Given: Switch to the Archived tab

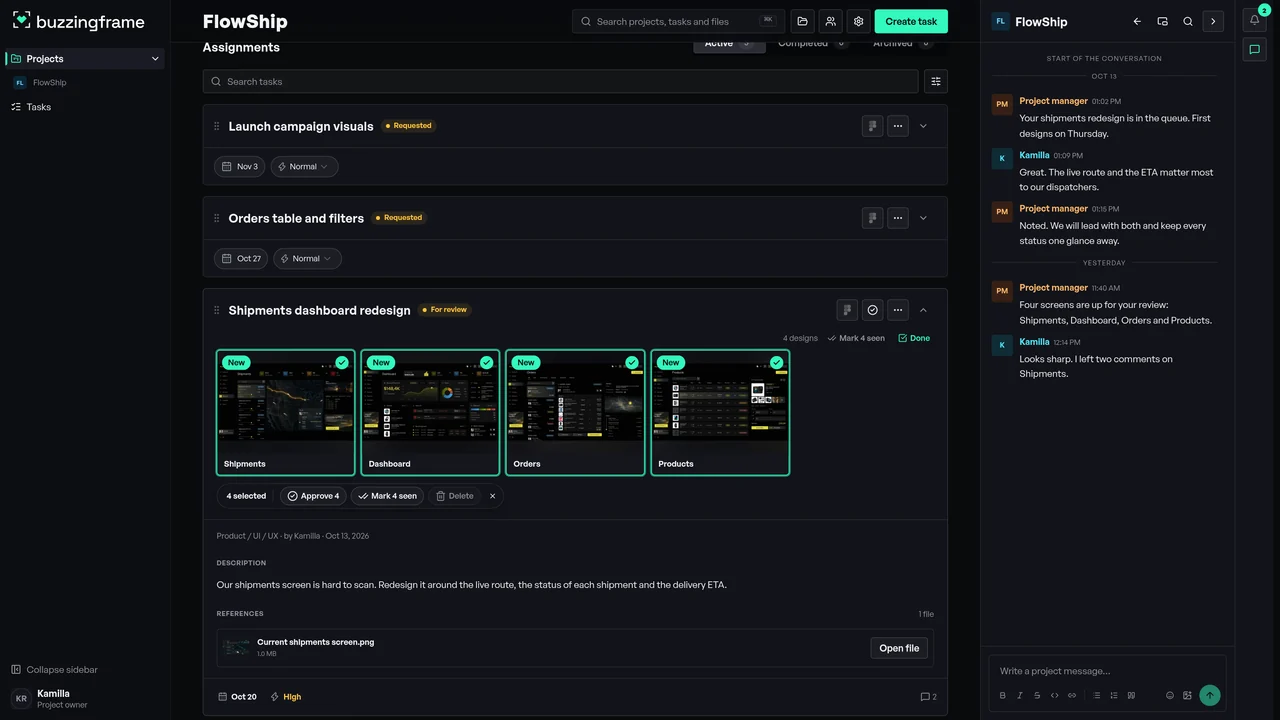Looking at the screenshot, I should [x=903, y=43].
